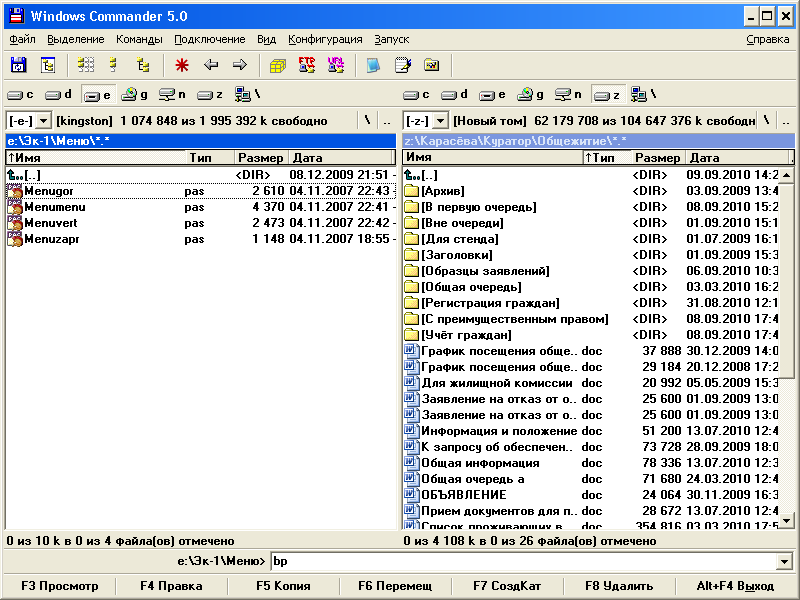Open the Выделение menu
Viewport: 800px width, 600px height.
[x=76, y=39]
